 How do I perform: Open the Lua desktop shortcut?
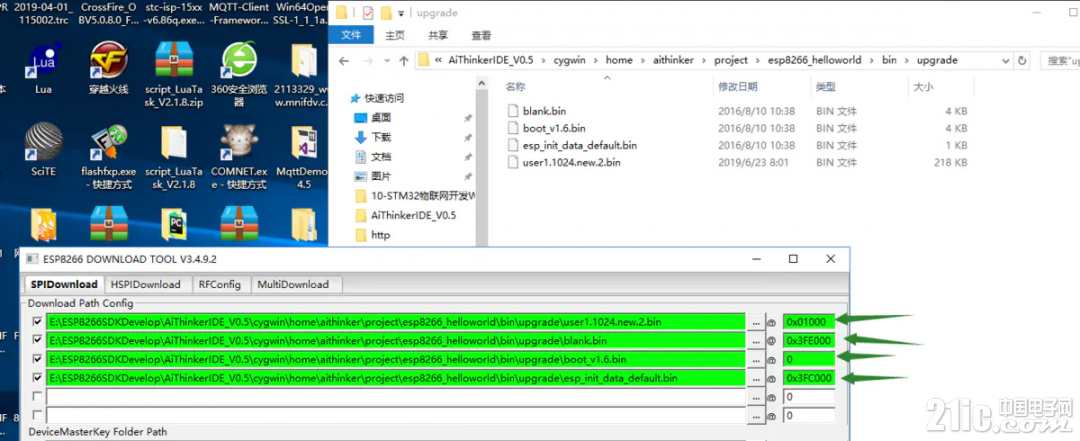click(x=43, y=68)
